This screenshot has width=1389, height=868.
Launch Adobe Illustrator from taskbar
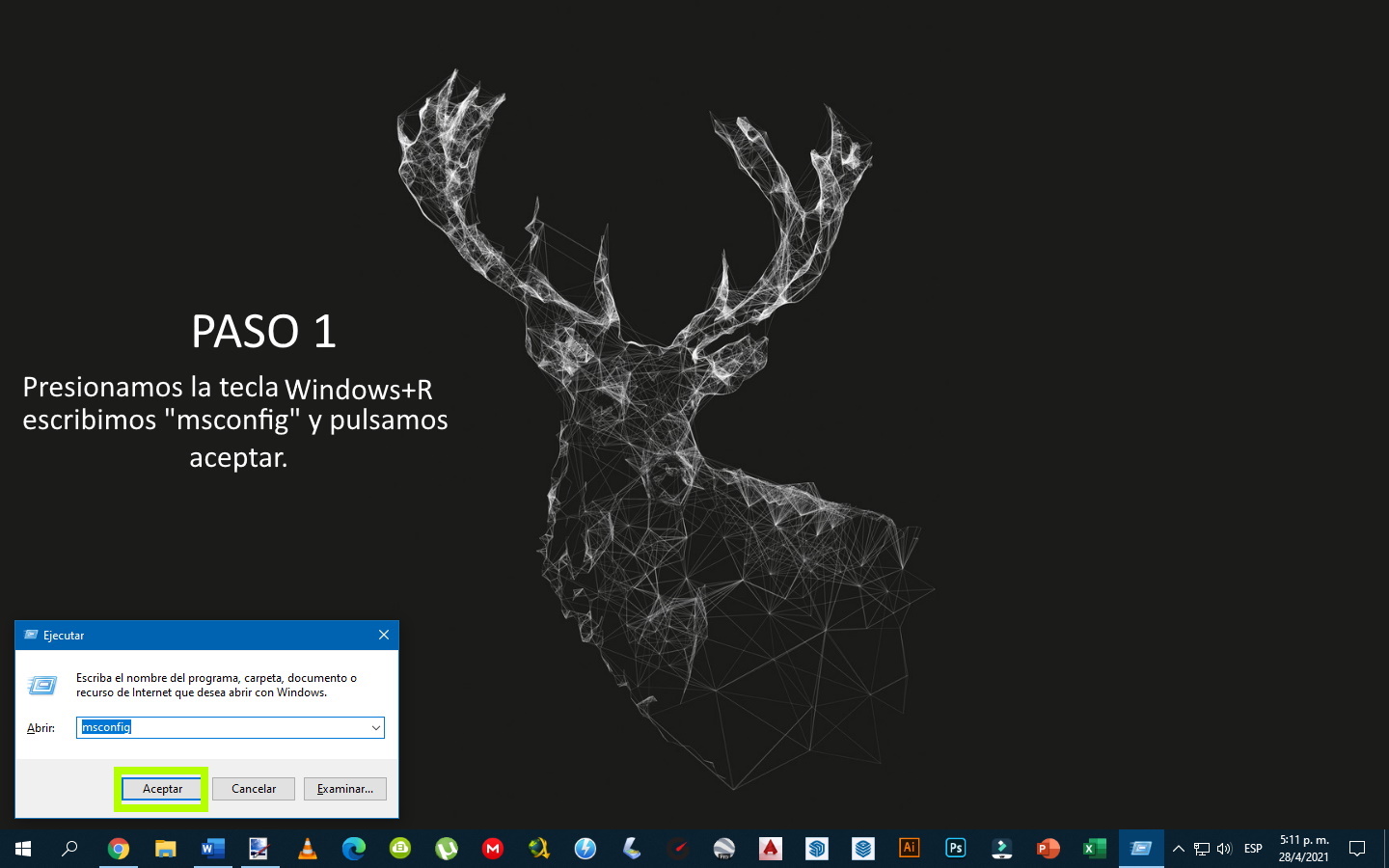909,849
